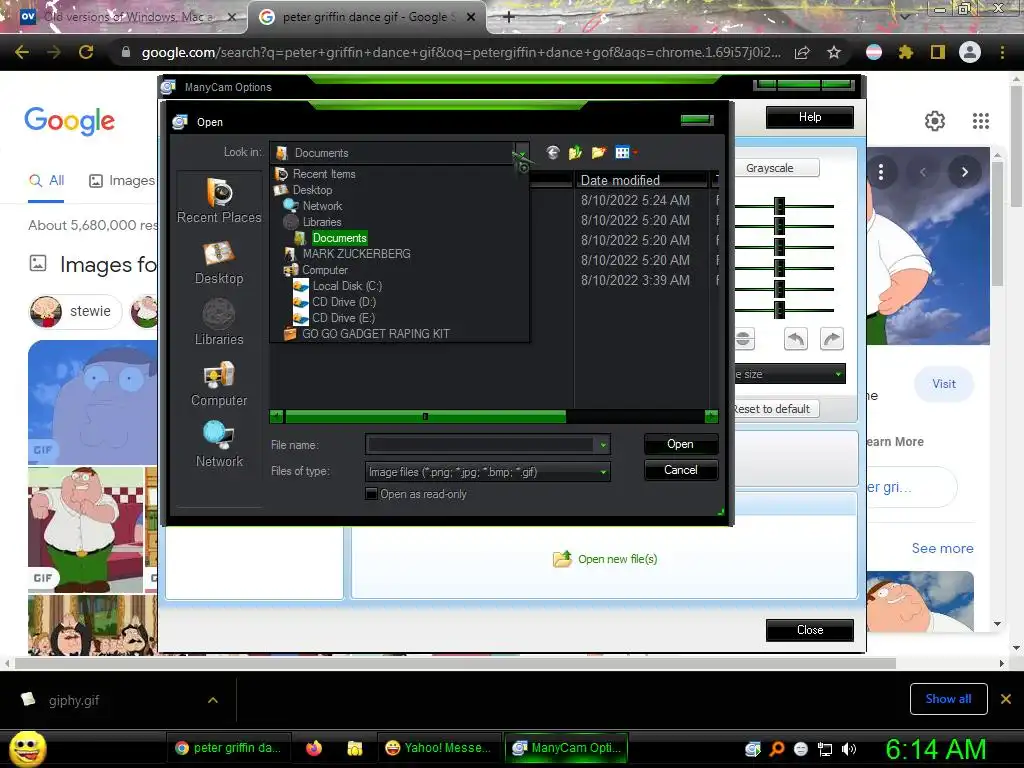Switch to the Old versions of Windows tab

tap(126, 17)
